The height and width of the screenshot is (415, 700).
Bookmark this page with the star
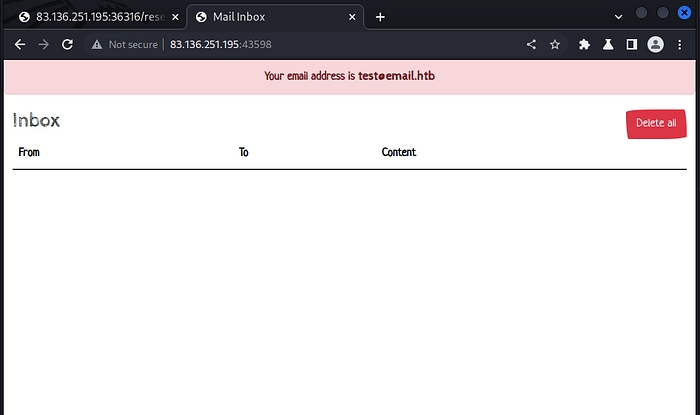click(555, 44)
